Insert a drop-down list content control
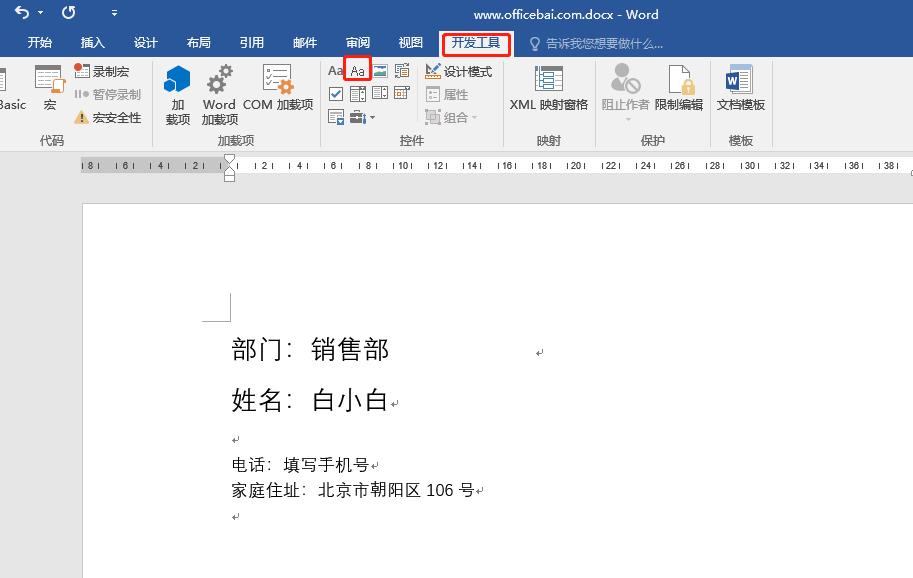The image size is (913, 578). pos(380,93)
